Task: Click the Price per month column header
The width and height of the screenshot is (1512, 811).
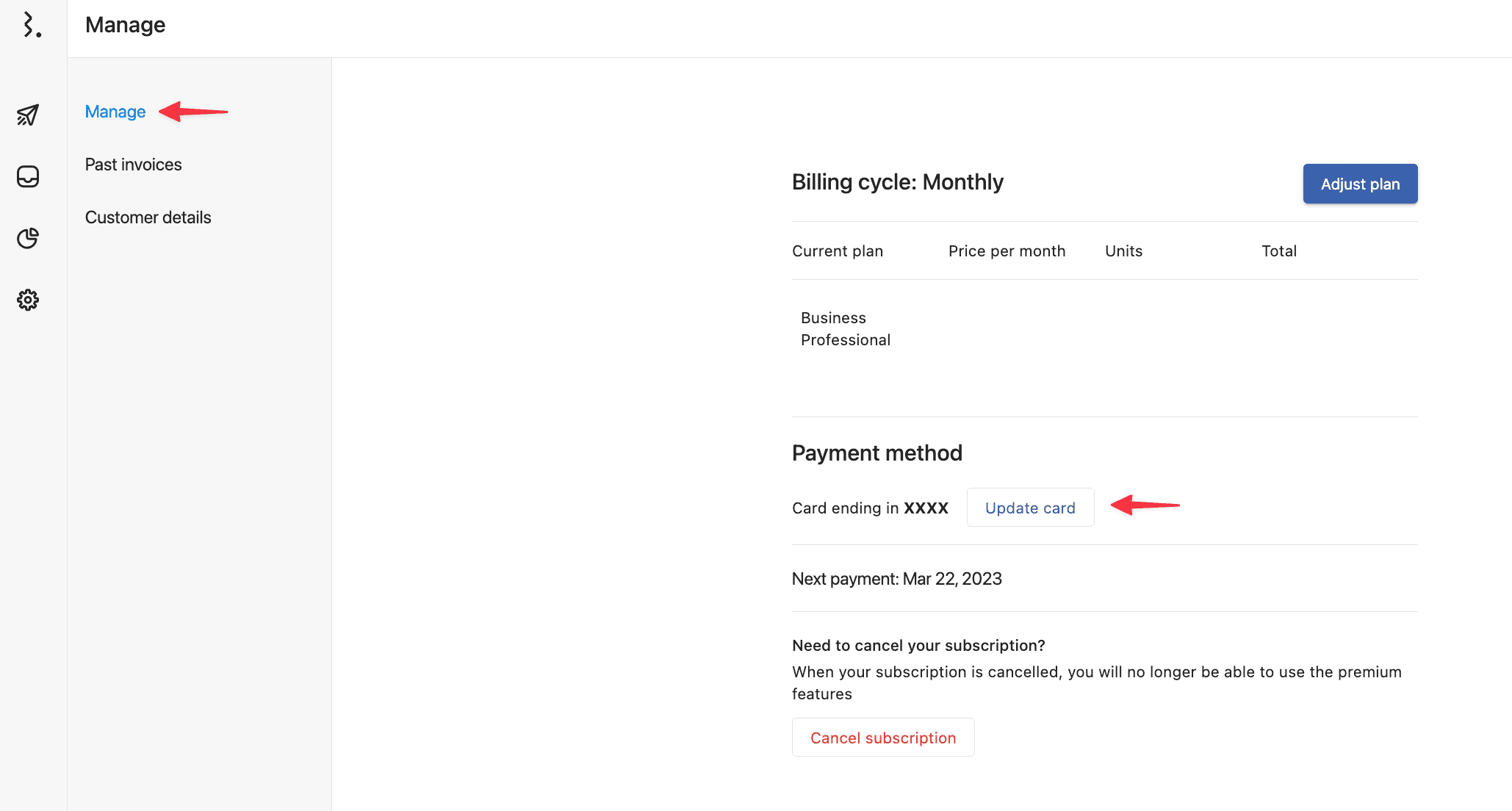Action: [1007, 251]
